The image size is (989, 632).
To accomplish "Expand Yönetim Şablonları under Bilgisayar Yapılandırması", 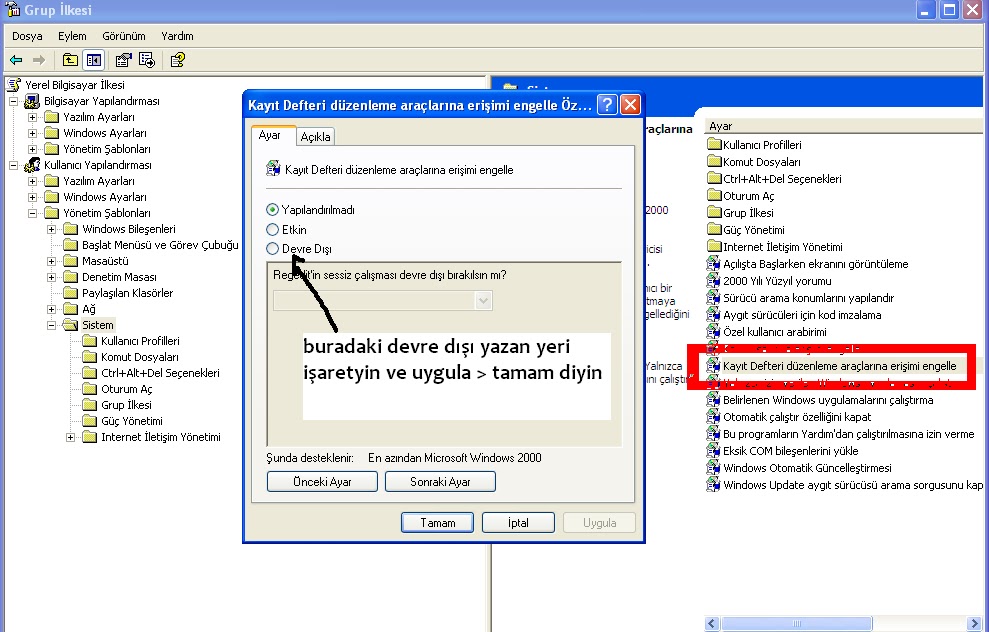I will tap(32, 149).
